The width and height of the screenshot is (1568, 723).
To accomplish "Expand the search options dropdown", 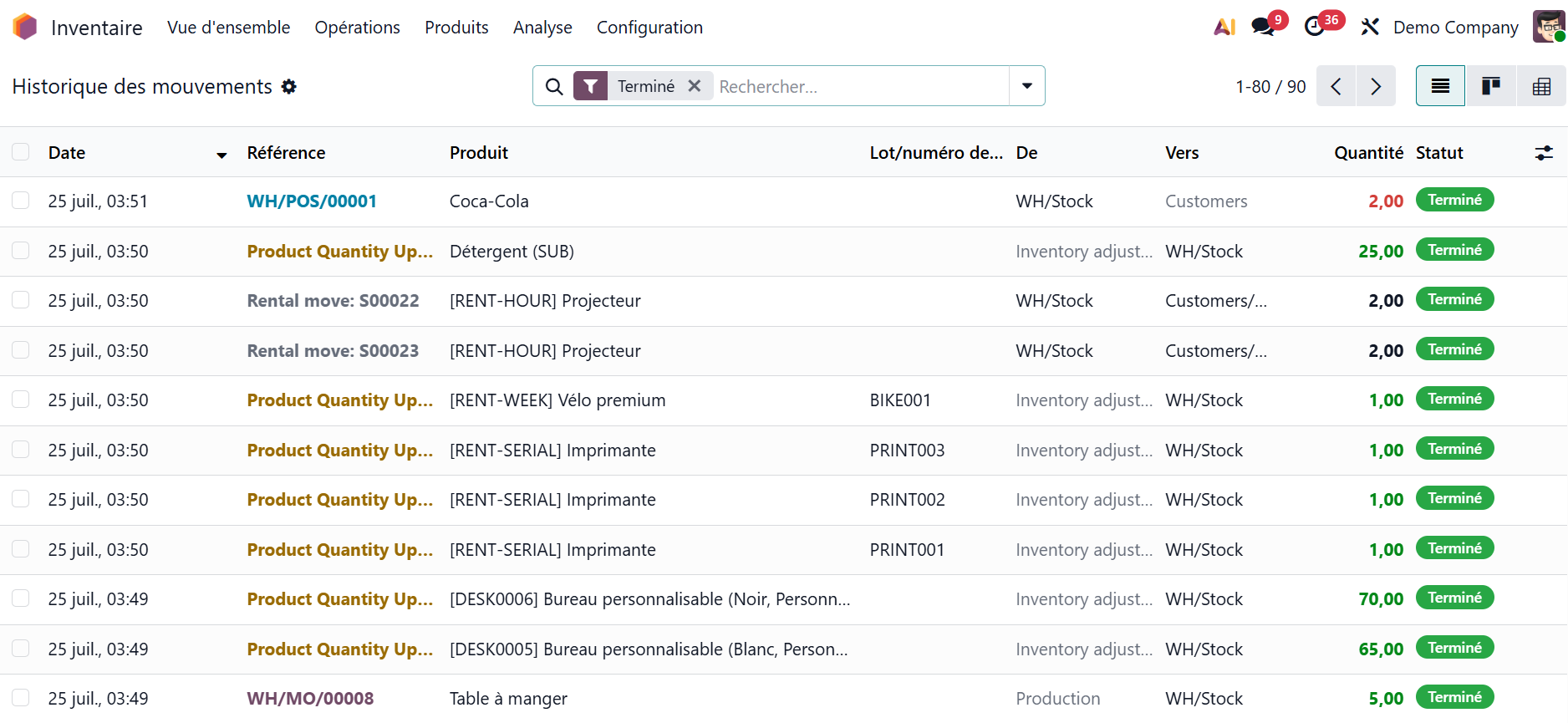I will 1027,86.
